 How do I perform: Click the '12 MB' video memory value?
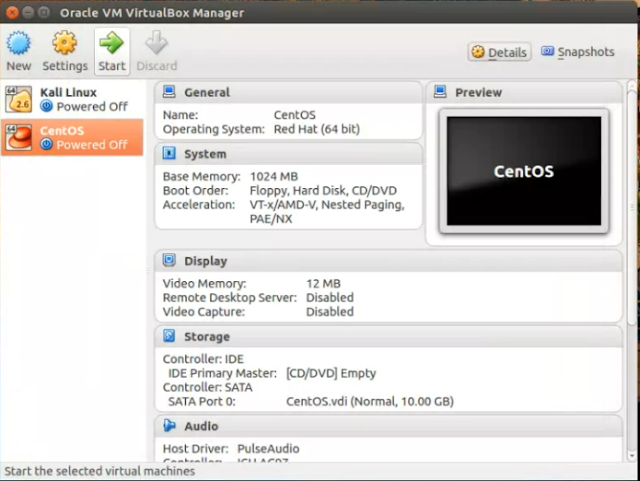click(323, 283)
